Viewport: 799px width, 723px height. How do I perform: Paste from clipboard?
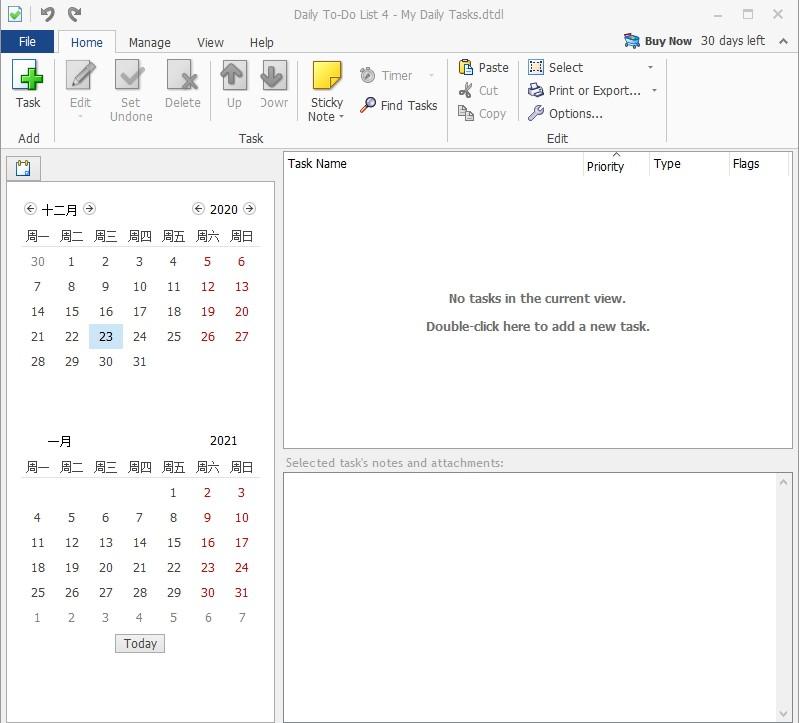484,67
